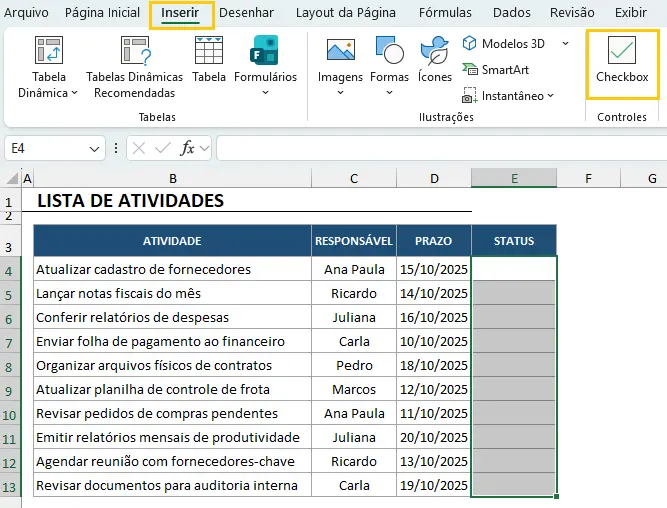Expand the Instantâneo dropdown
The width and height of the screenshot is (667, 508).
[551, 96]
